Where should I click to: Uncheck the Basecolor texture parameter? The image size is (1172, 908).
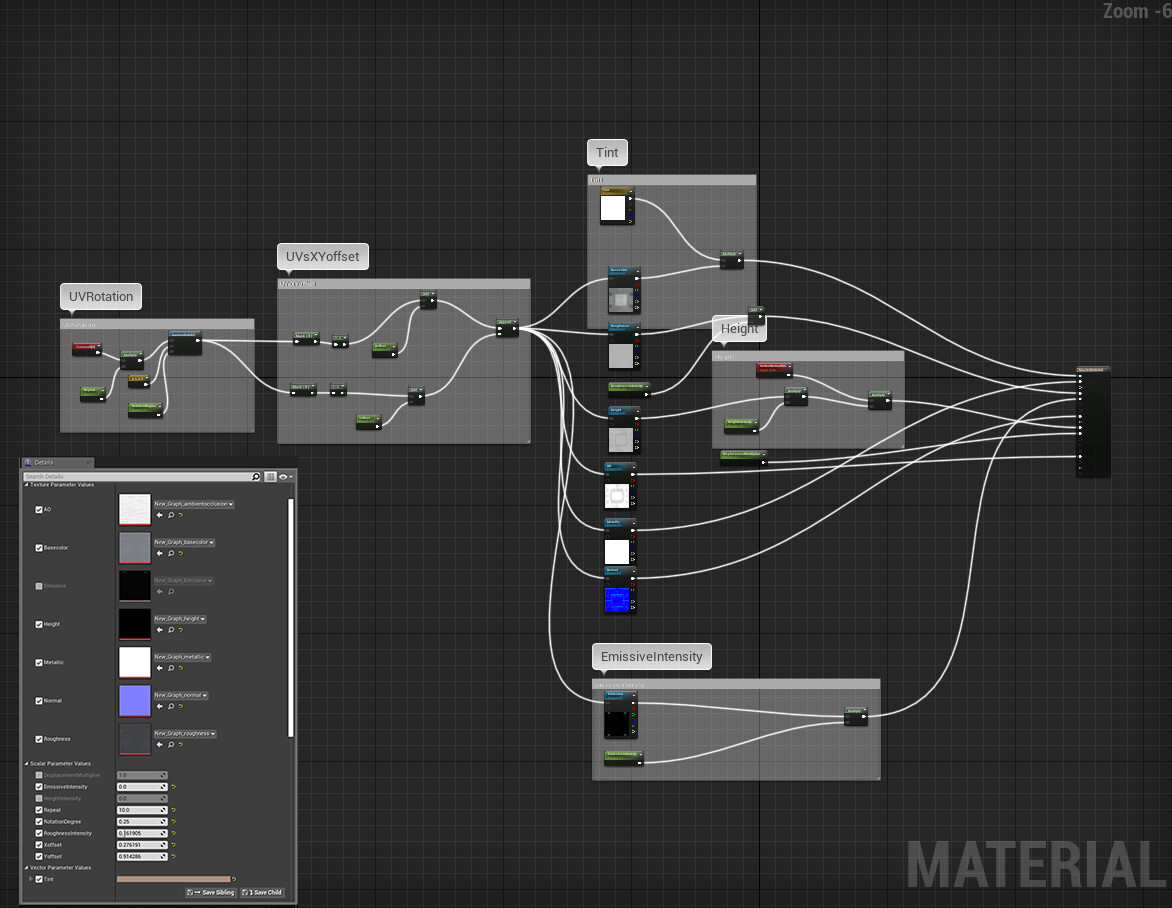[x=39, y=547]
